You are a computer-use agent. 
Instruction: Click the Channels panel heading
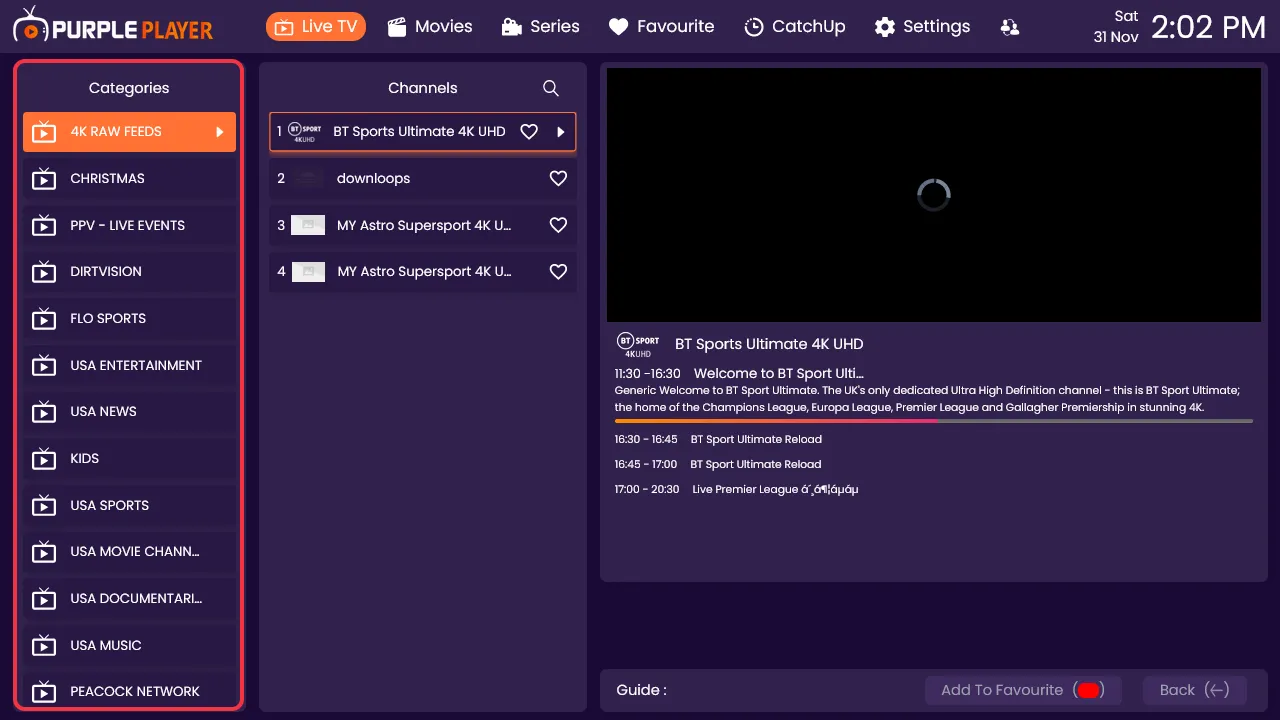coord(423,88)
